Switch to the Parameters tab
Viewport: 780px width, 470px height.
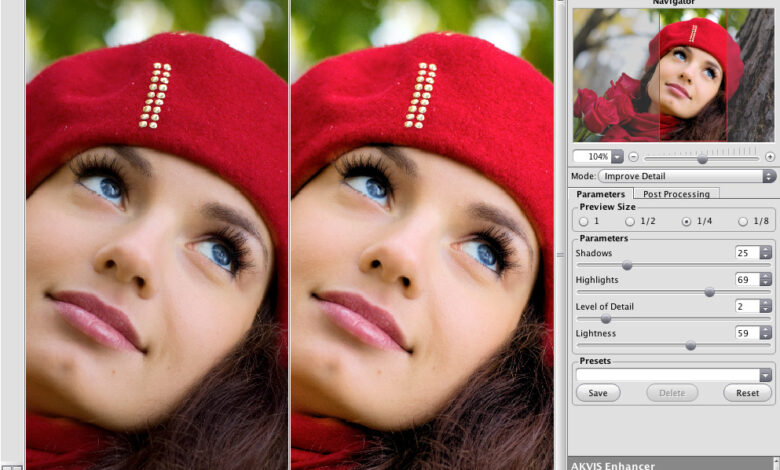(600, 194)
